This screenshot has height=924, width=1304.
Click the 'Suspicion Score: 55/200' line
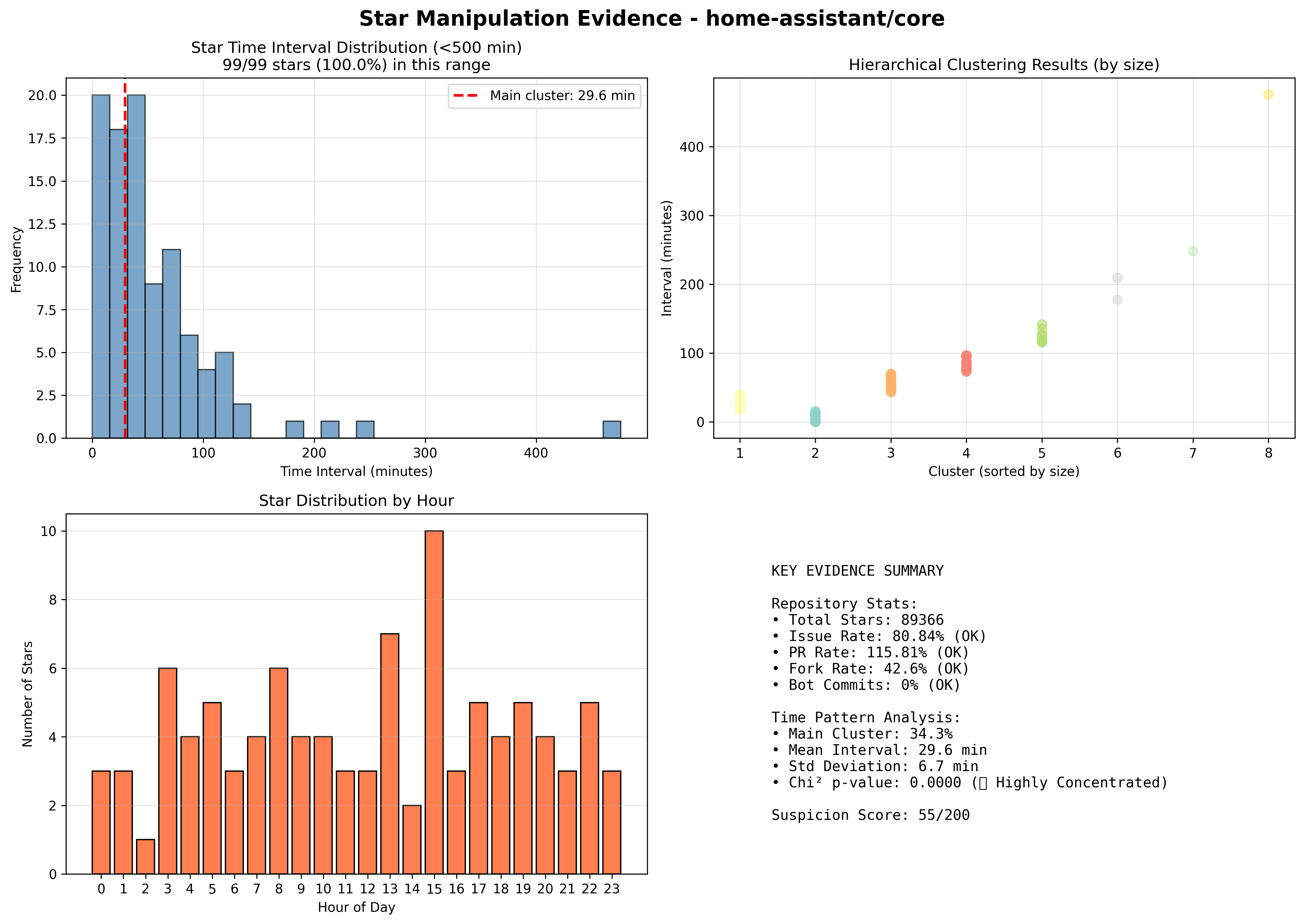pos(871,815)
